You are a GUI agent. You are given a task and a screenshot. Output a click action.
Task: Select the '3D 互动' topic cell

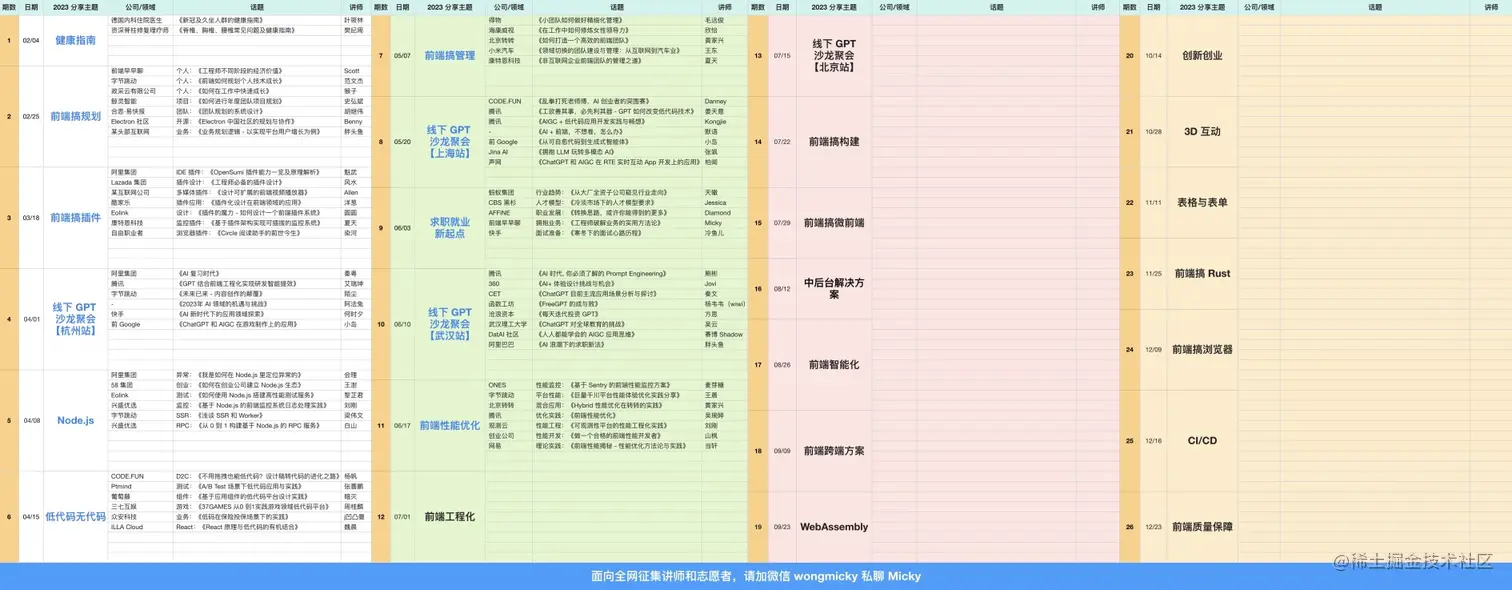pyautogui.click(x=1202, y=132)
